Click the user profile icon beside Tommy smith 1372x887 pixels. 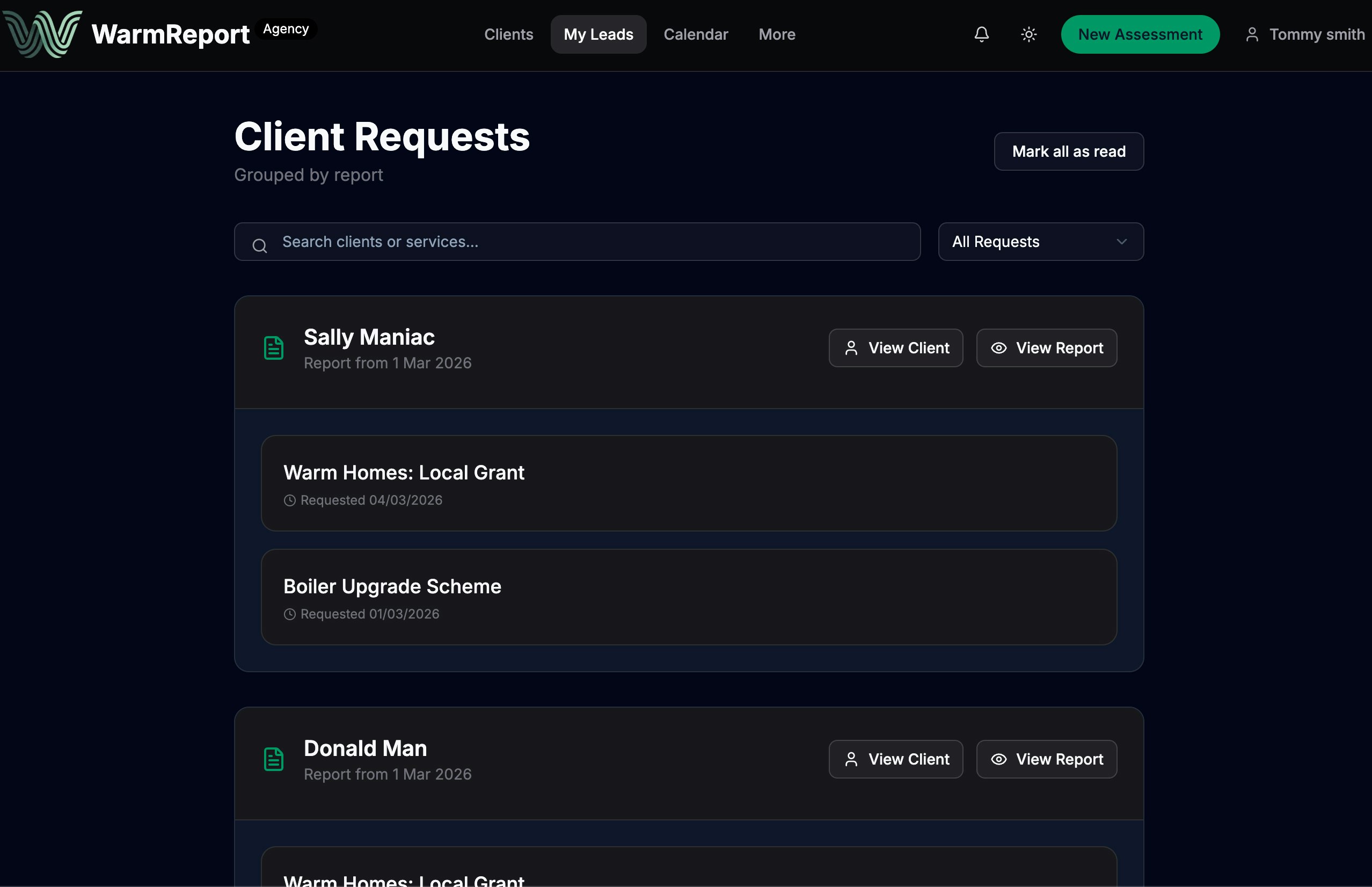click(1252, 34)
